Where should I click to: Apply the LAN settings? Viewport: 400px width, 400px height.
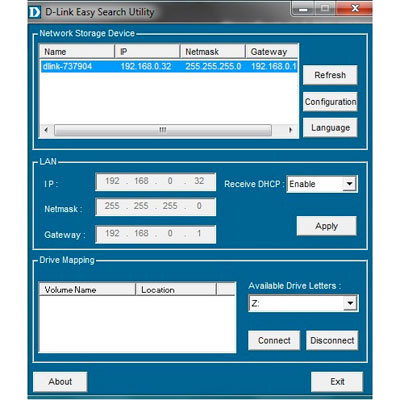point(327,226)
